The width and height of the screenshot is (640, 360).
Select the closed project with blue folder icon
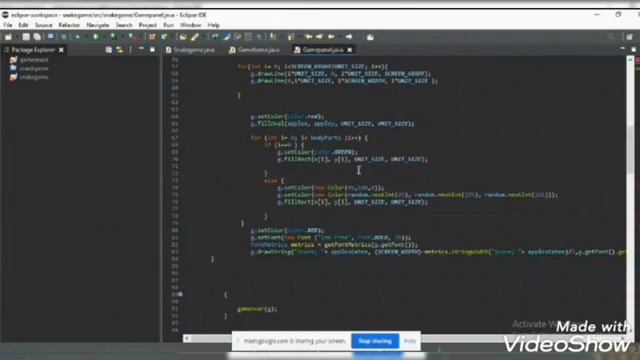pyautogui.click(x=29, y=68)
